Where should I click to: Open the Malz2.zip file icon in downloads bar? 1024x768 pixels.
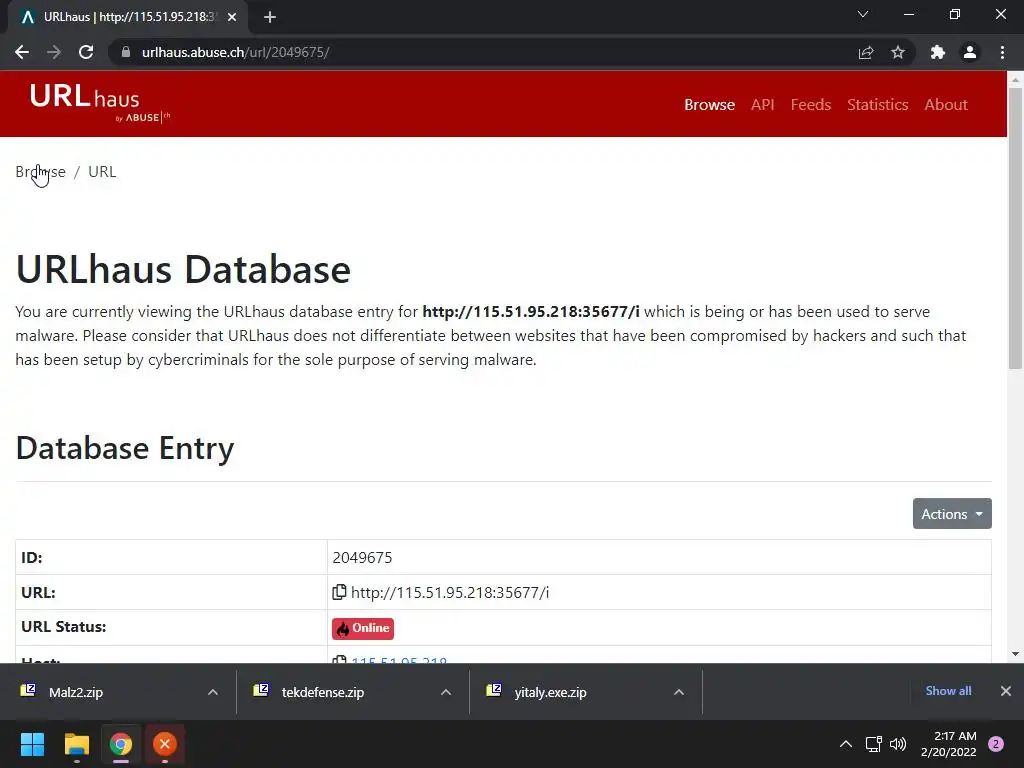click(x=28, y=691)
